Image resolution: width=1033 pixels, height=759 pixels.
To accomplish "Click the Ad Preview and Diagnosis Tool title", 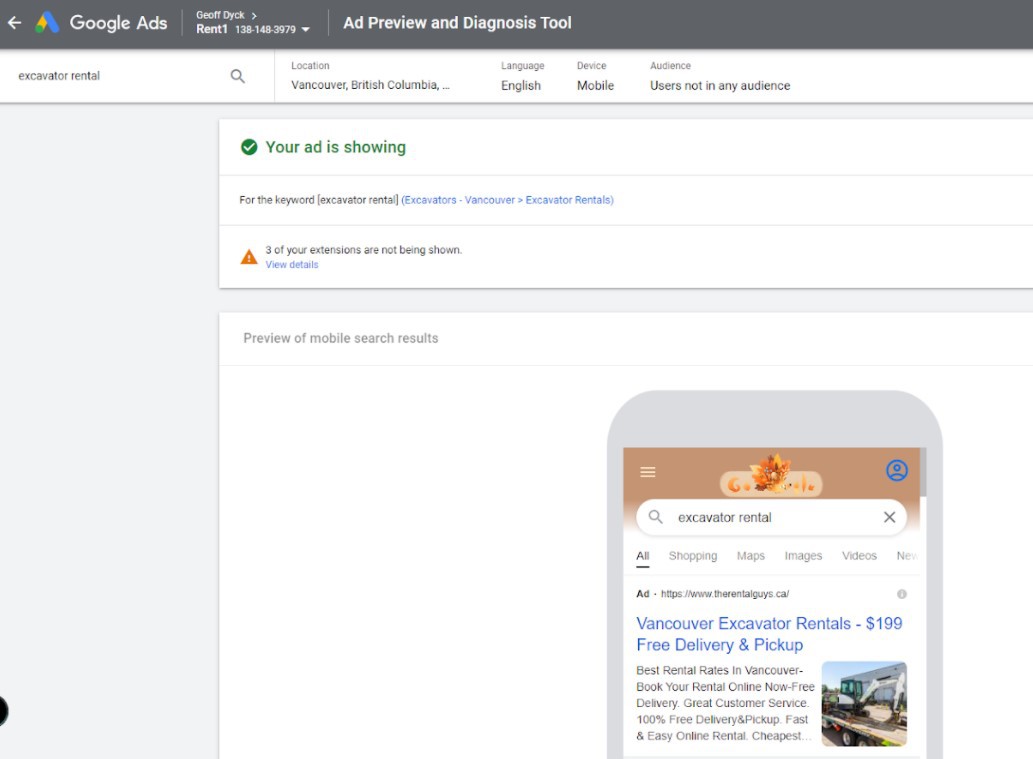I will click(x=457, y=23).
